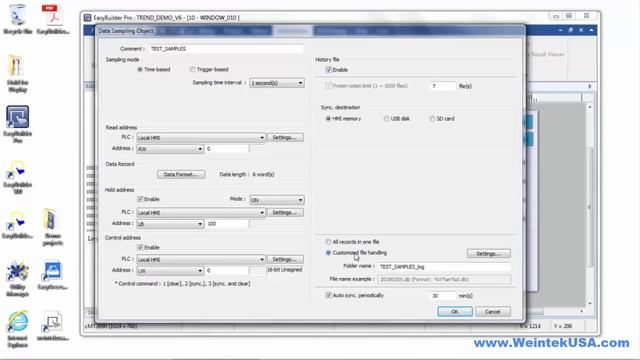640x360 pixels.
Task: Open Read address PLC dropdown
Action: coord(201,138)
